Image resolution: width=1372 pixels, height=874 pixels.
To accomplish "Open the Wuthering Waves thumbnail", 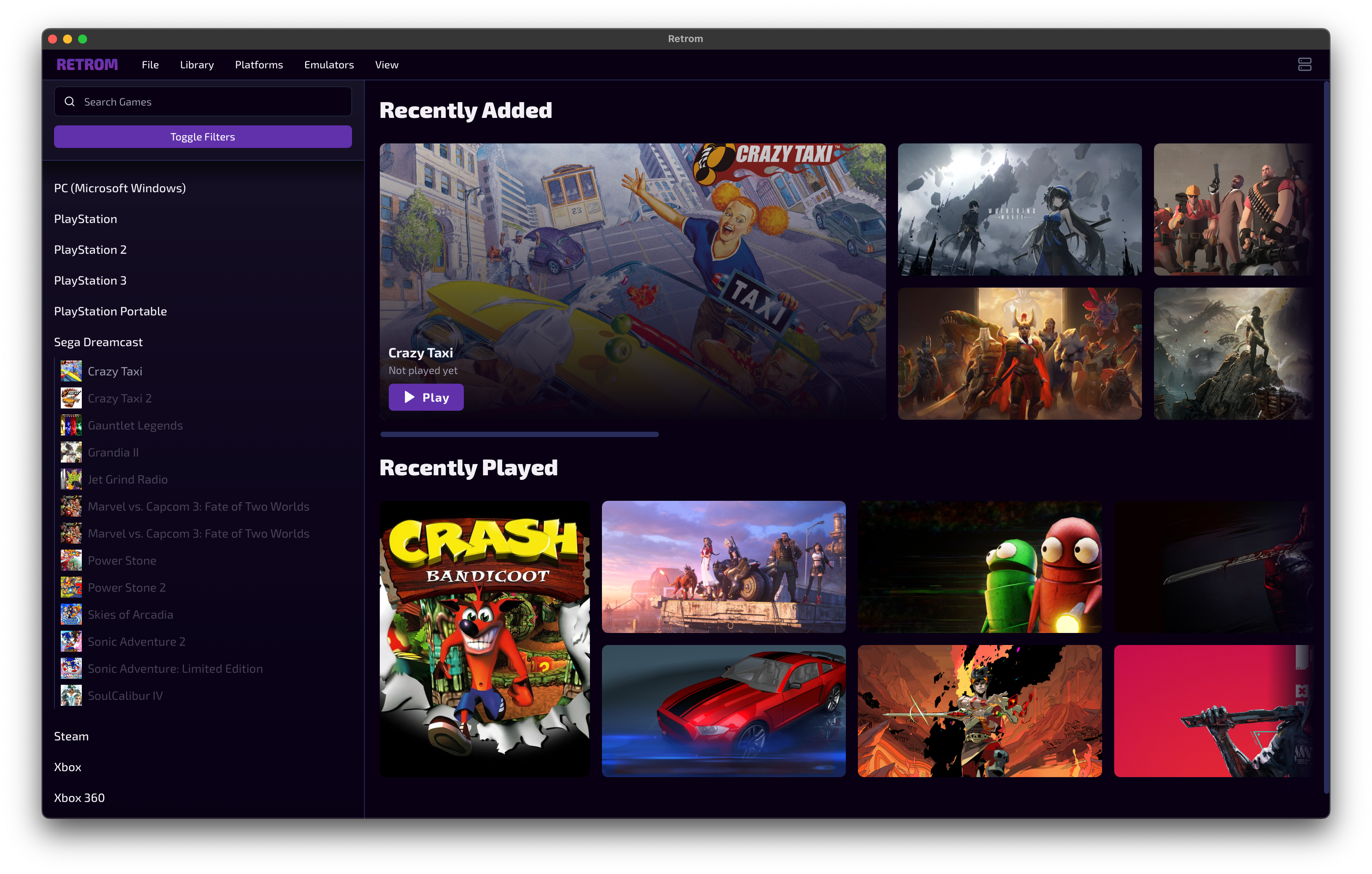I will click(1019, 209).
